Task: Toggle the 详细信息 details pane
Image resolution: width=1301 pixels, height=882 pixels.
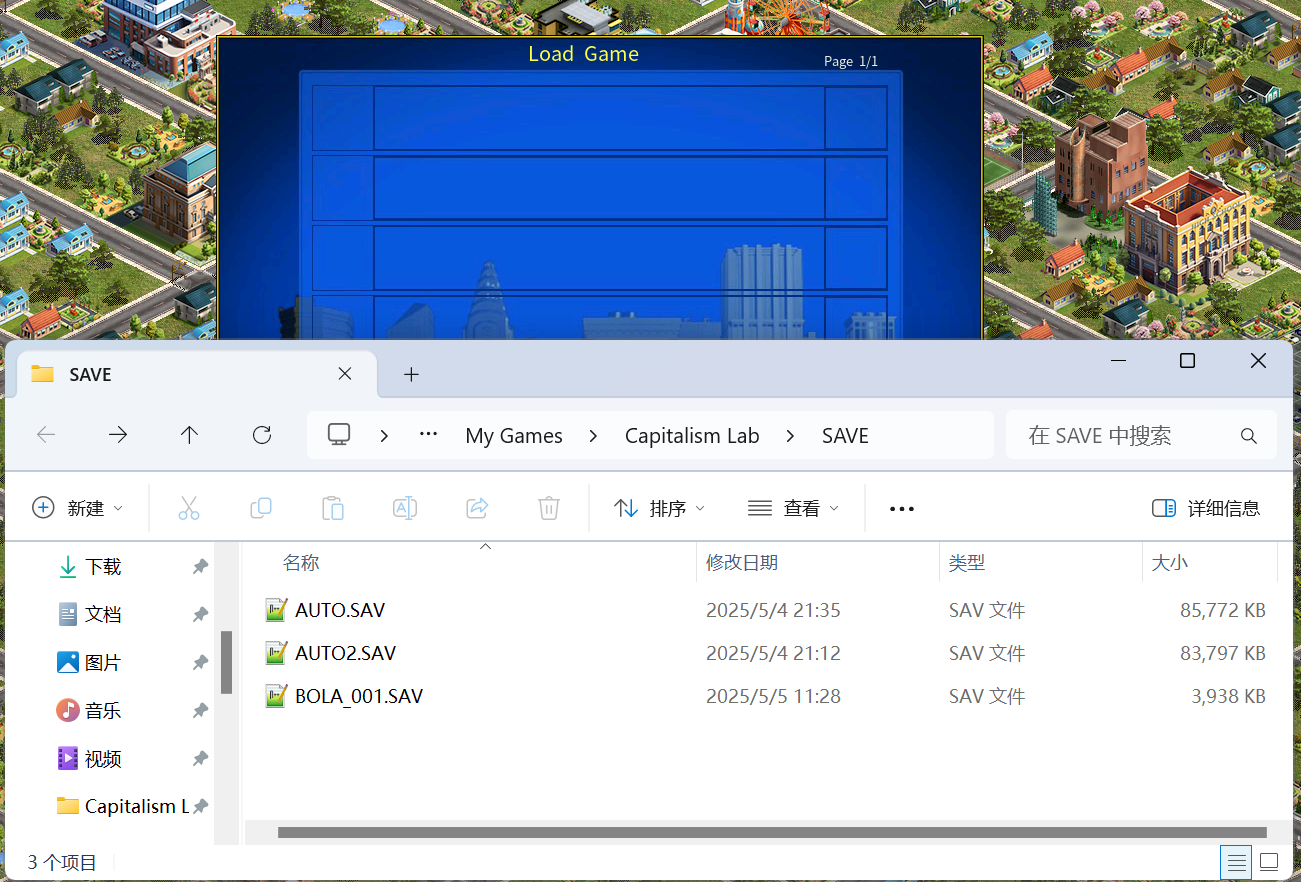Action: click(1206, 508)
